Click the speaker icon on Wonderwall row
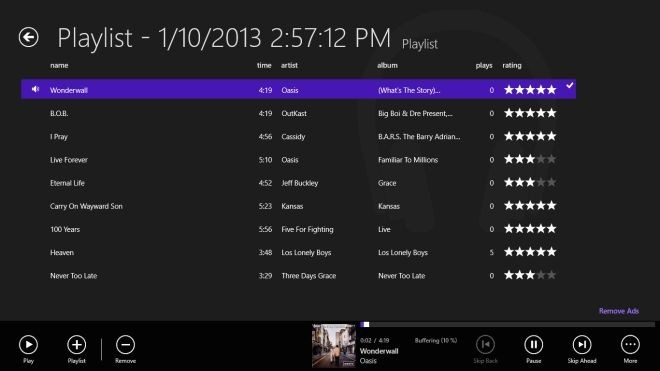Viewport: 660px width, 371px height. (x=35, y=89)
